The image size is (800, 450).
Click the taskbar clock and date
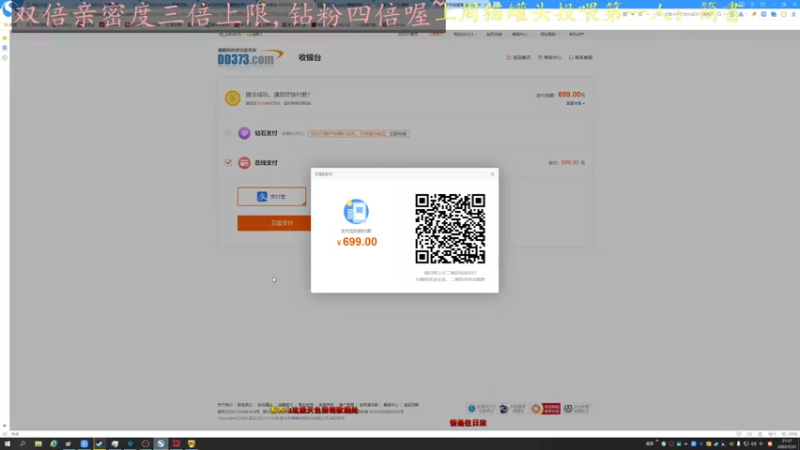pyautogui.click(x=787, y=444)
